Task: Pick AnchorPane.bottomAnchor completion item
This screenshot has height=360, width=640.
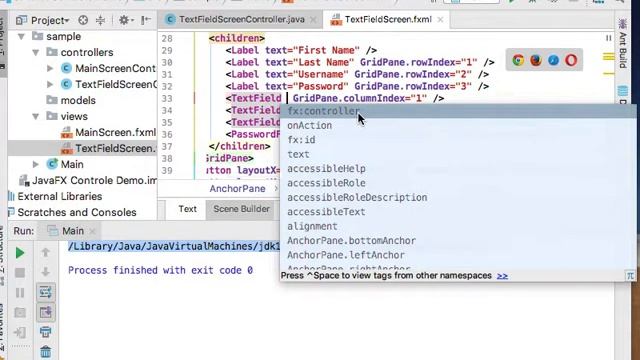Action: pos(458,241)
